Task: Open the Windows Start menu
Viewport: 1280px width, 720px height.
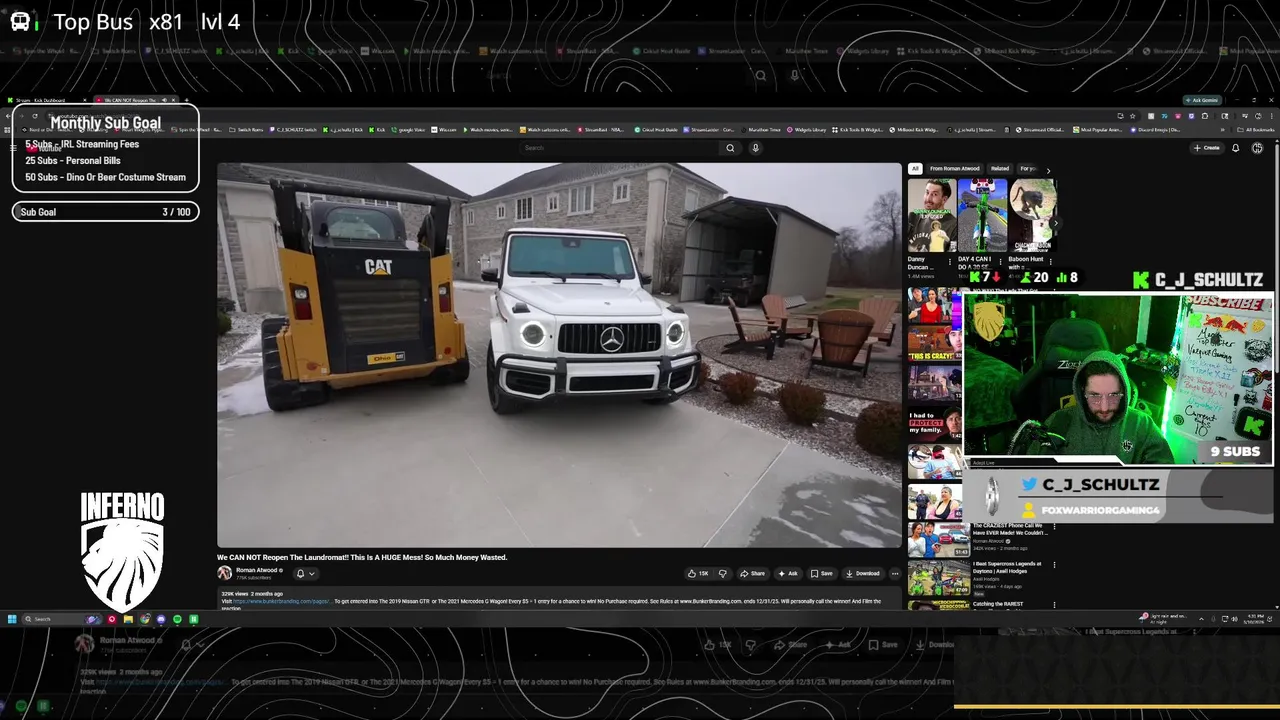Action: point(12,619)
